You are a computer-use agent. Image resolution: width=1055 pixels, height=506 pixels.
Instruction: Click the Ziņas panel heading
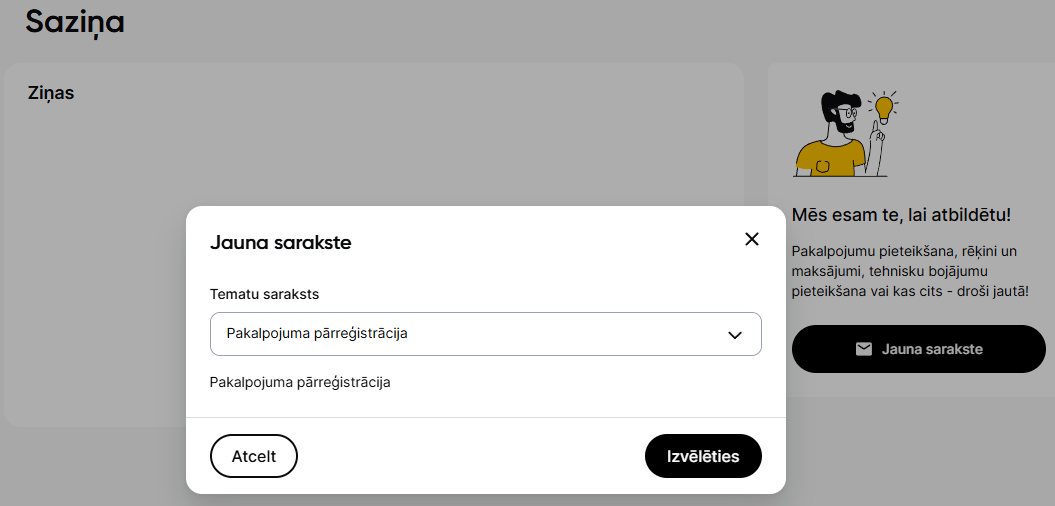(51, 94)
